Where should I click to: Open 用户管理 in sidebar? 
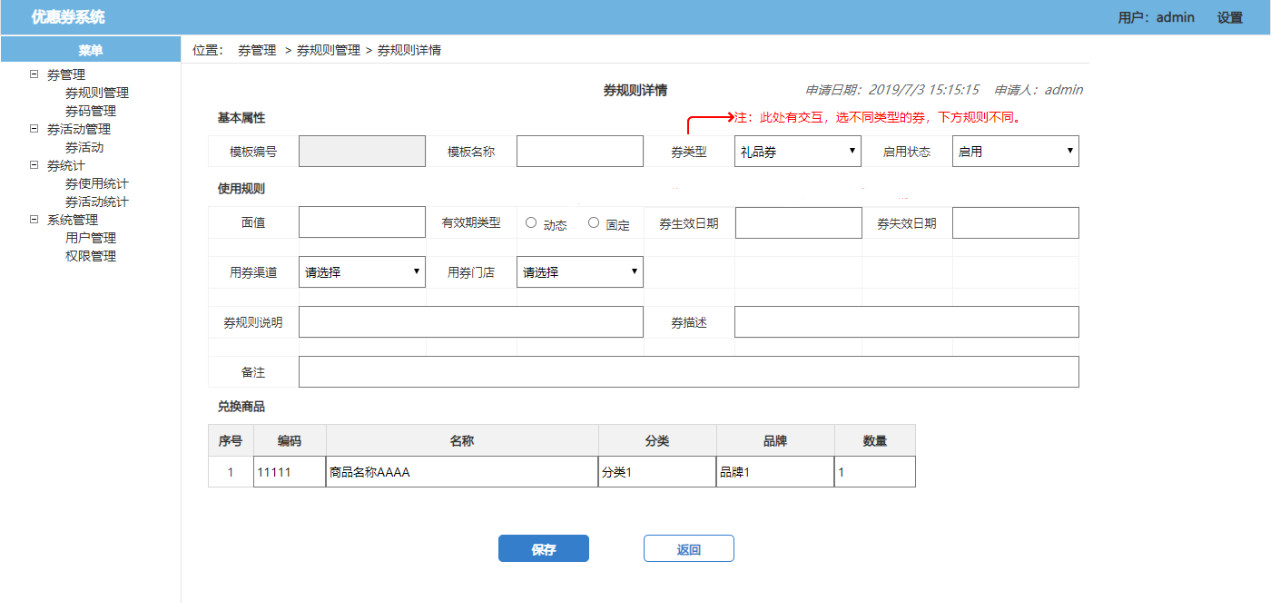tap(91, 238)
